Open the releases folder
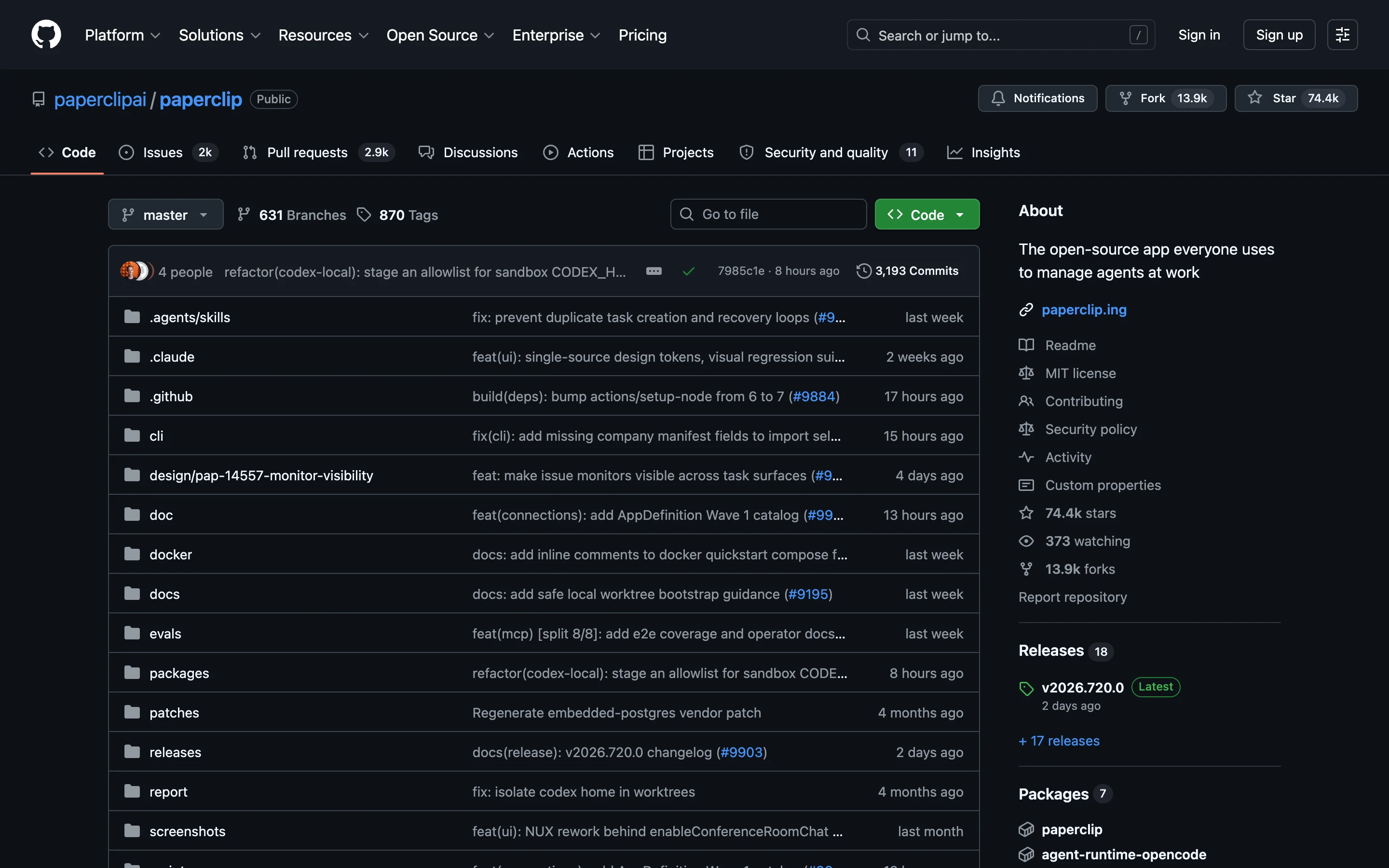This screenshot has width=1389, height=868. click(x=175, y=752)
